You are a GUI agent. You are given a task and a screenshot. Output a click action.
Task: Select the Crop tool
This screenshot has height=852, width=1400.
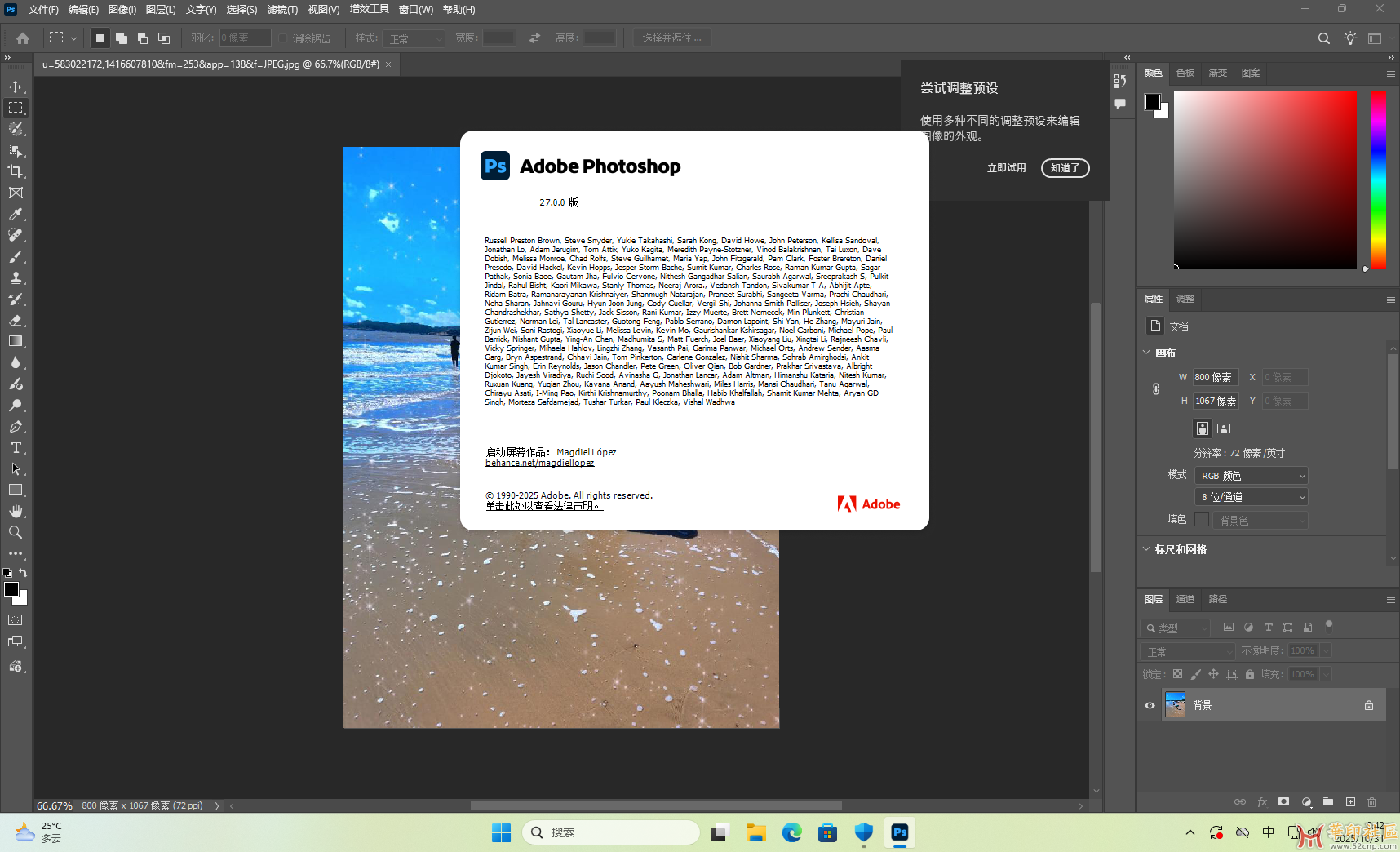tap(16, 171)
